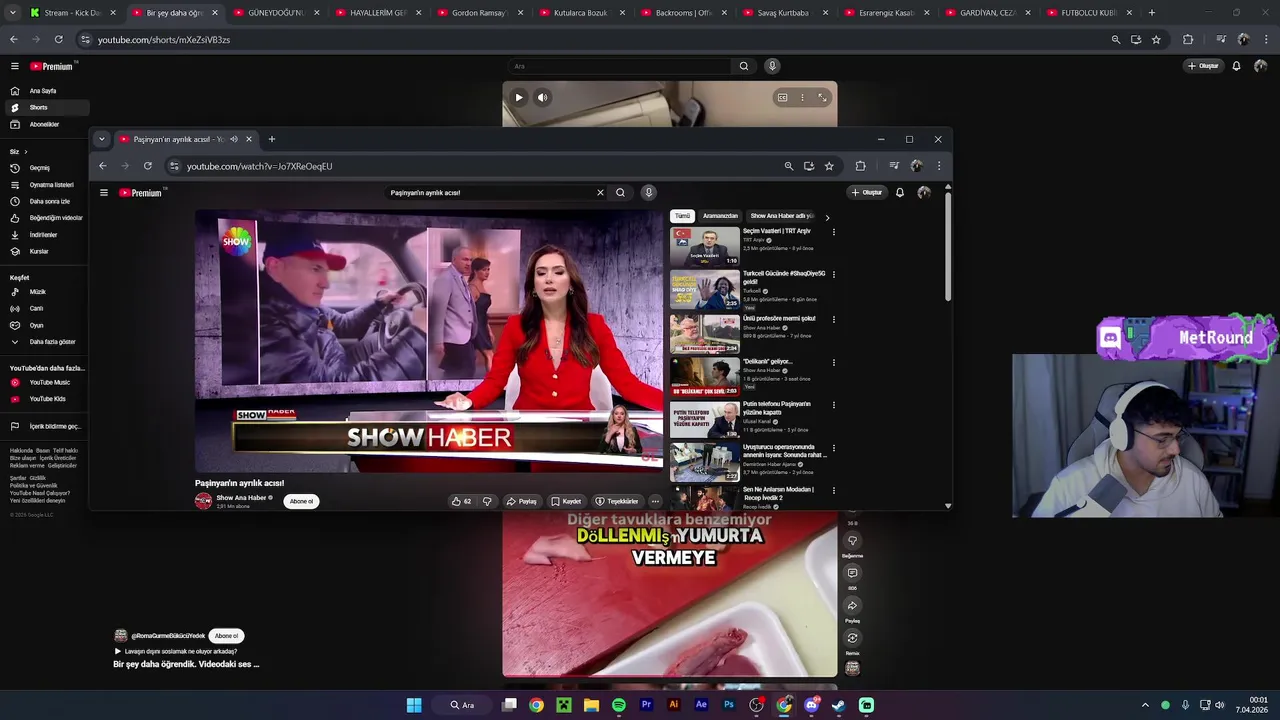Reload page in the front browser window
The height and width of the screenshot is (720, 1280).
(x=148, y=166)
